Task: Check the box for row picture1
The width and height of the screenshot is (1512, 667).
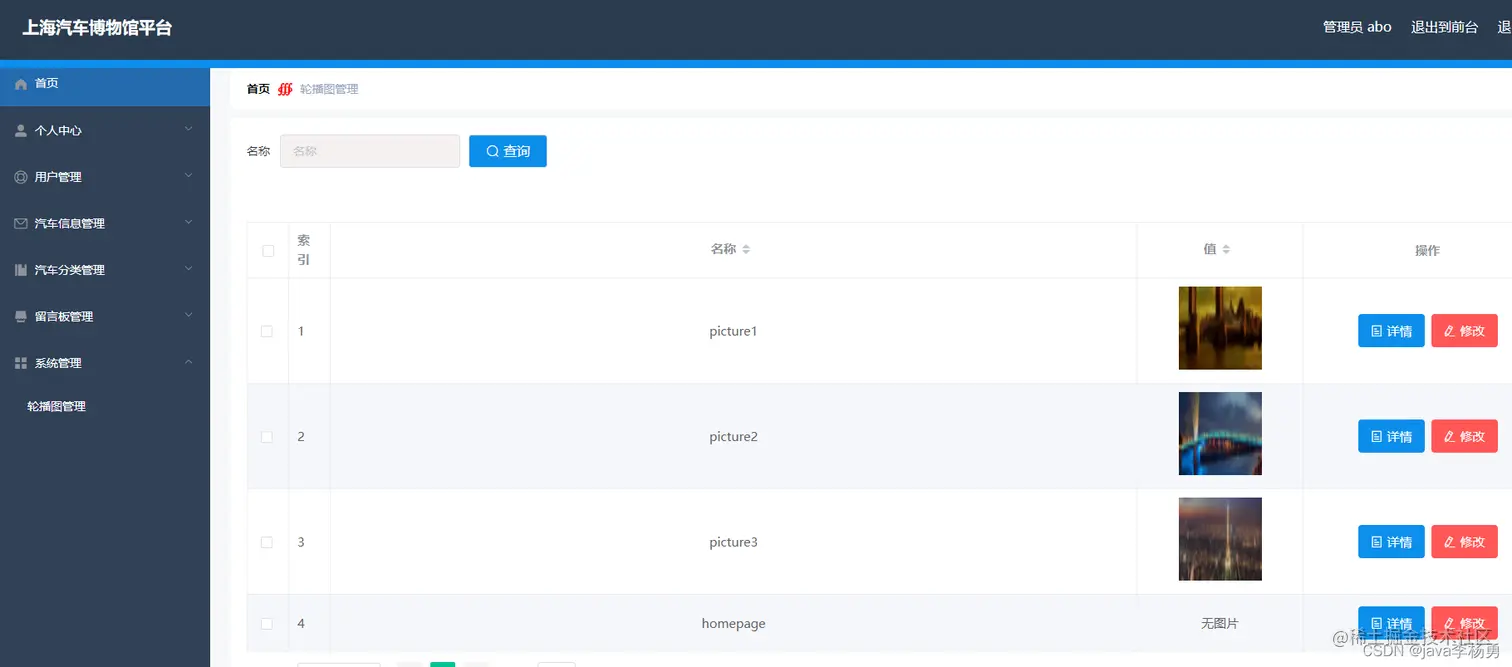Action: click(267, 331)
